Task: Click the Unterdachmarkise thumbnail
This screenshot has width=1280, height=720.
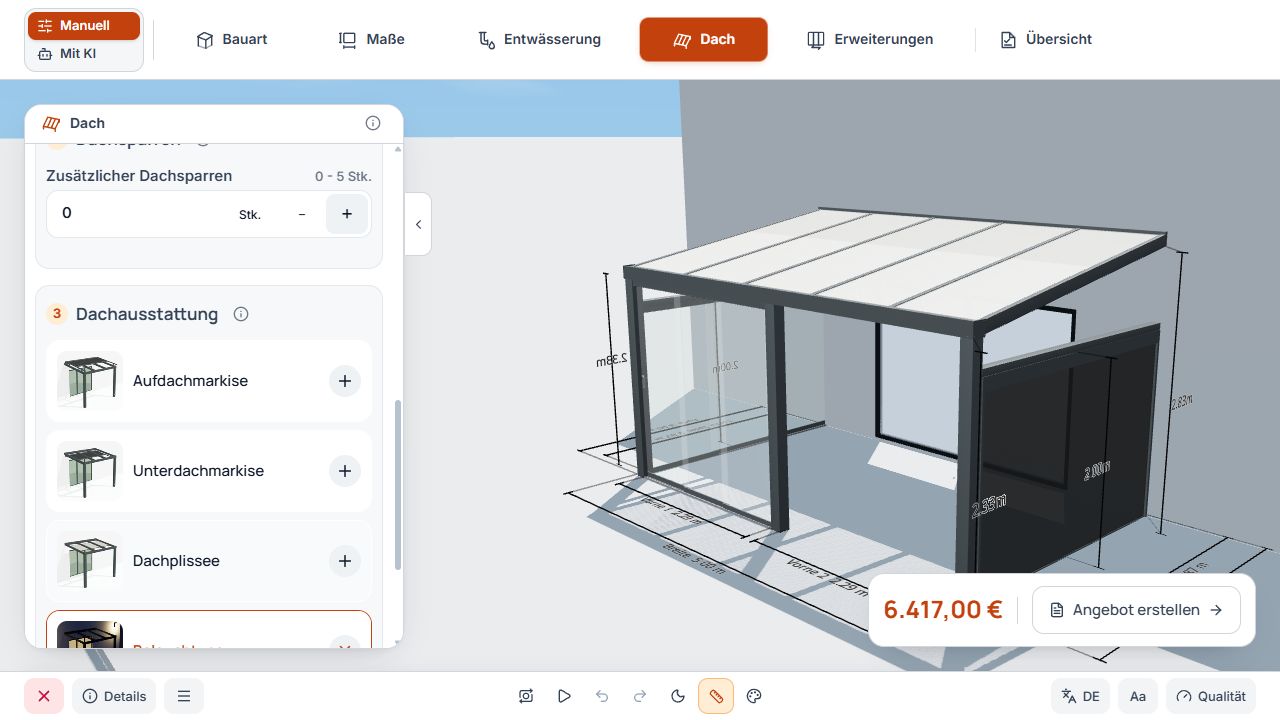Action: [x=90, y=471]
